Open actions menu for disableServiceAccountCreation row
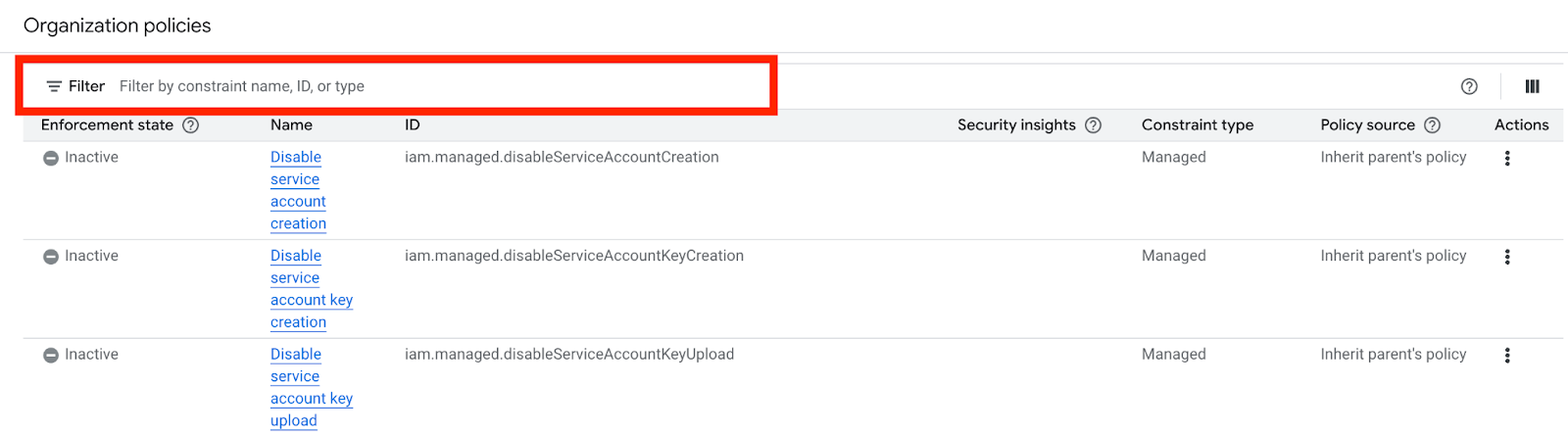This screenshot has height=436, width=1568. click(1507, 158)
